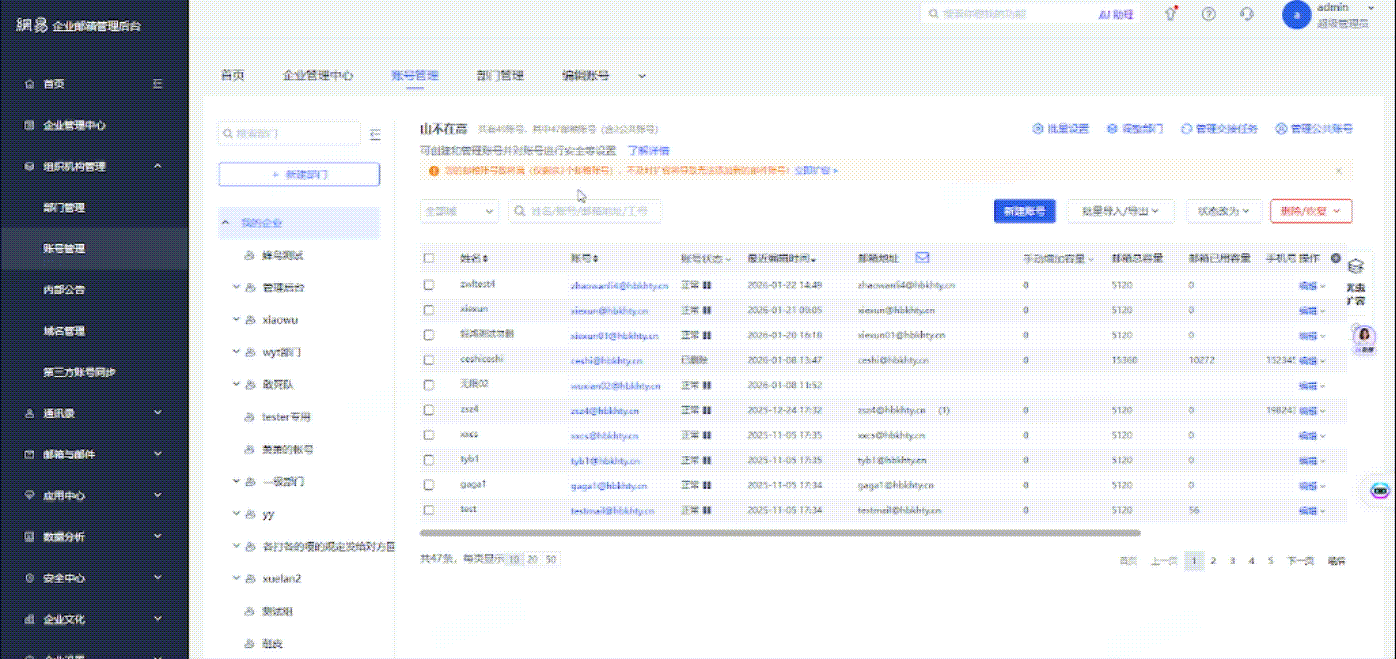The image size is (1396, 659).
Task: Open the red 删除/恢复 dropdown
Action: pos(1311,211)
